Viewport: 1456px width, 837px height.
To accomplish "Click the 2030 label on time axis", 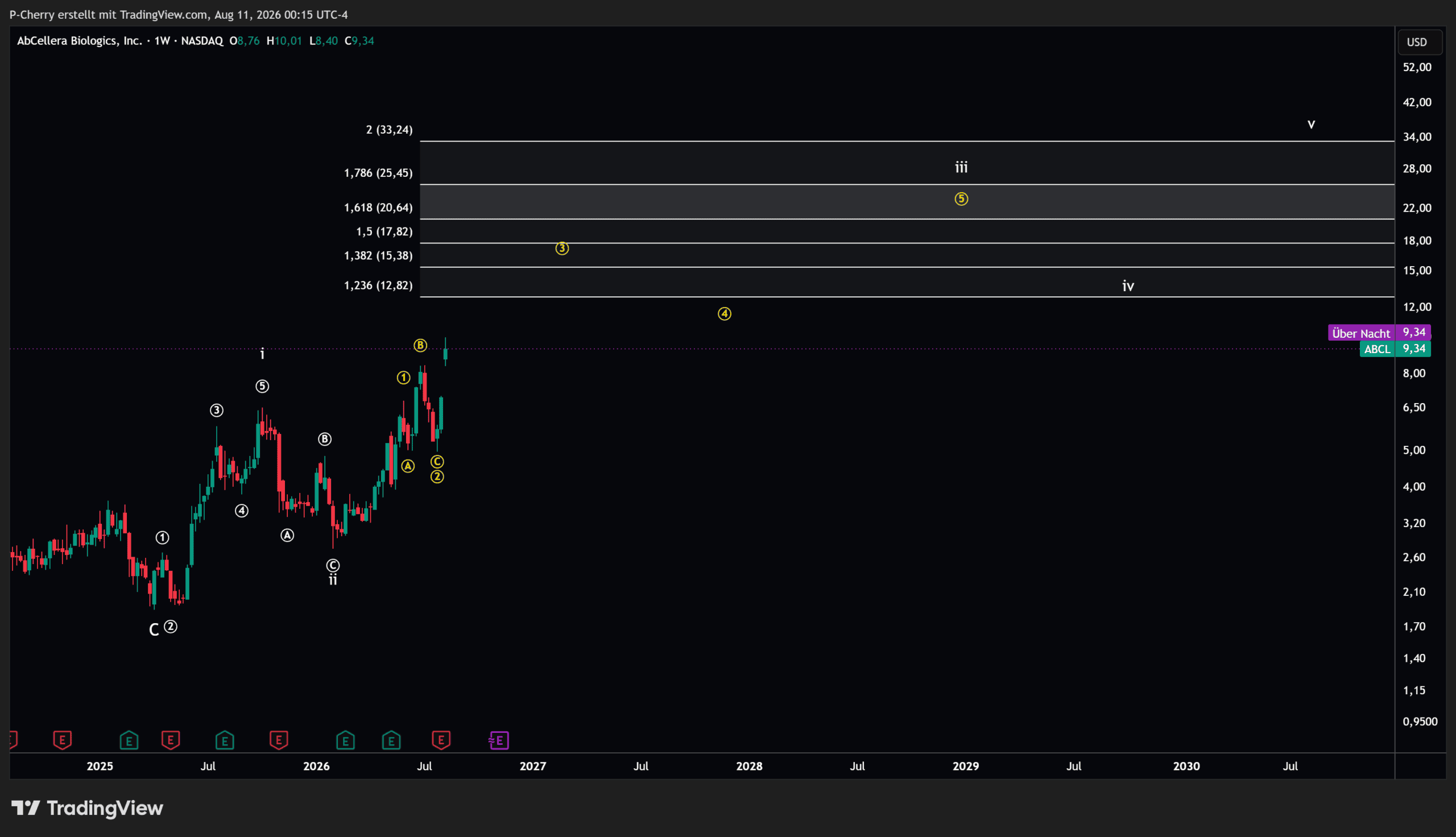I will [1186, 766].
